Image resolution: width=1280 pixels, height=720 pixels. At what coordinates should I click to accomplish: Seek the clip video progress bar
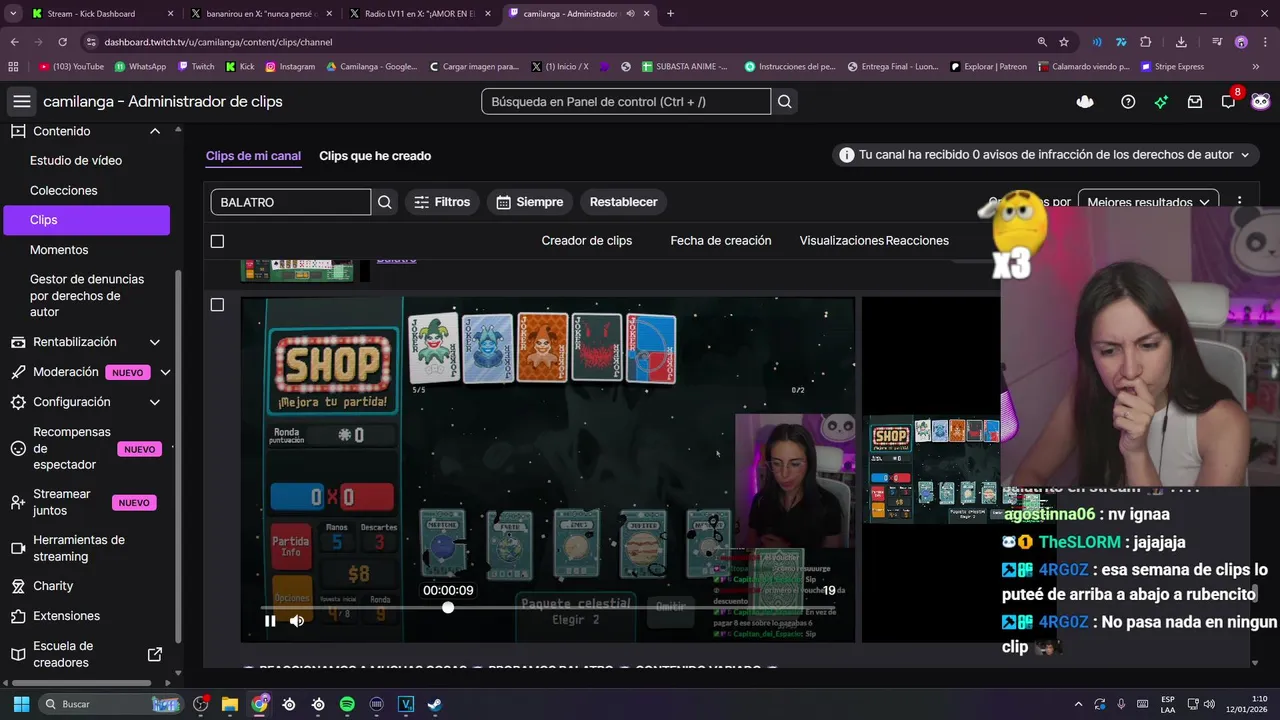click(x=548, y=607)
